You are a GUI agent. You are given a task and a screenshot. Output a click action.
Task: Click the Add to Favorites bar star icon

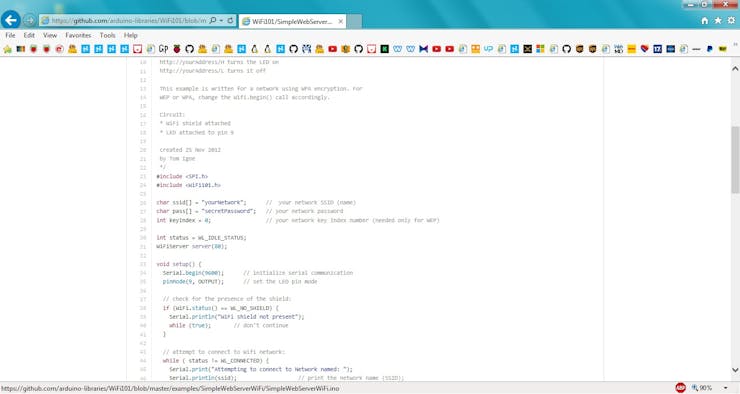(x=8, y=49)
